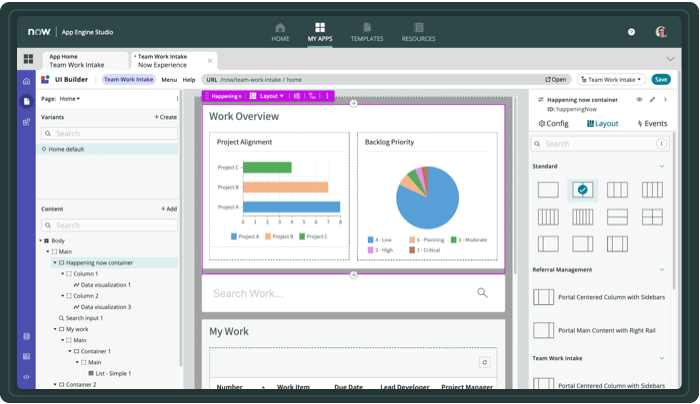
Task: Click the magnifier icon in Search Work bar
Action: tap(482, 293)
